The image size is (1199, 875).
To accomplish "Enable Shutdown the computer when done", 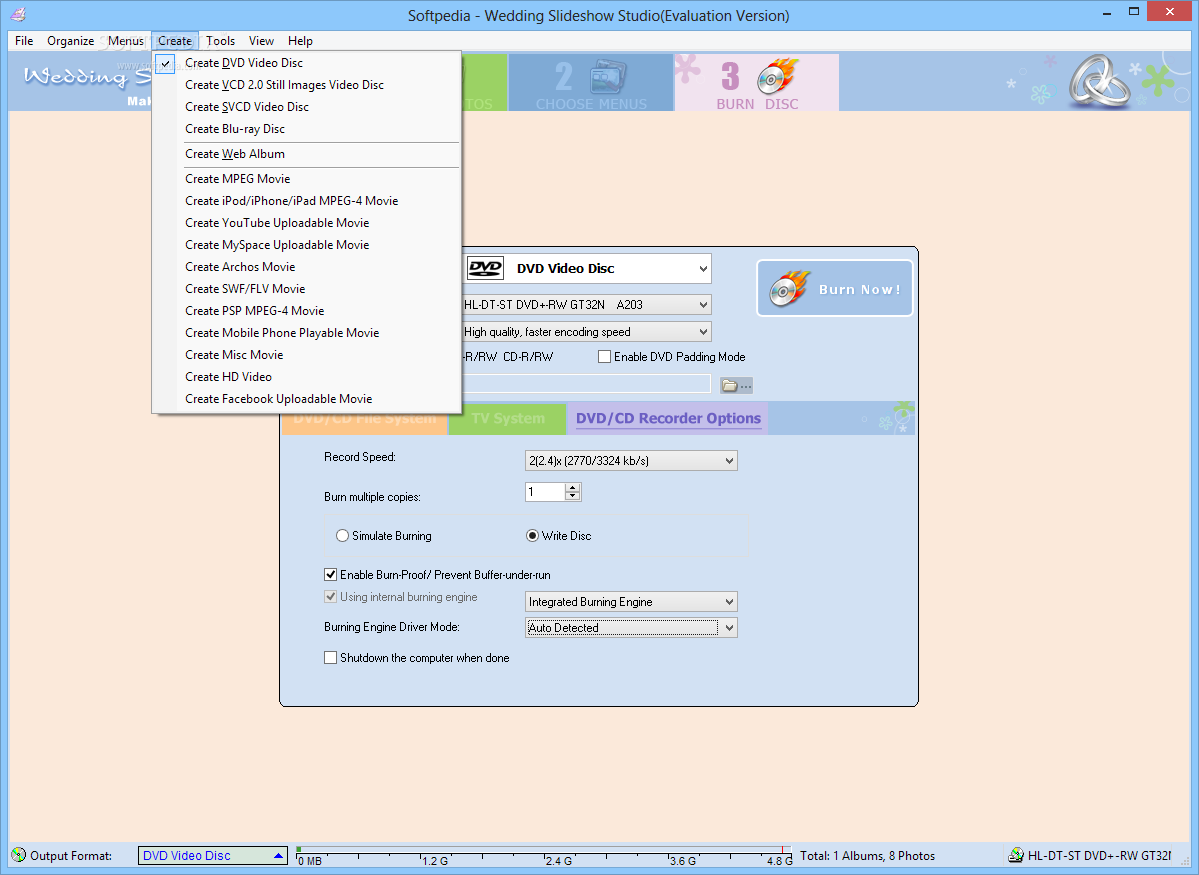I will tap(330, 658).
